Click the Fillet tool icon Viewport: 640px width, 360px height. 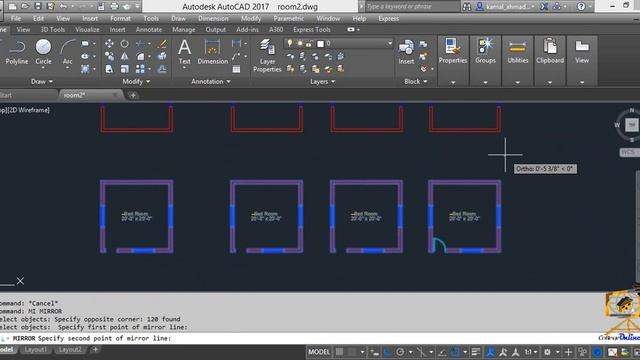click(x=140, y=56)
